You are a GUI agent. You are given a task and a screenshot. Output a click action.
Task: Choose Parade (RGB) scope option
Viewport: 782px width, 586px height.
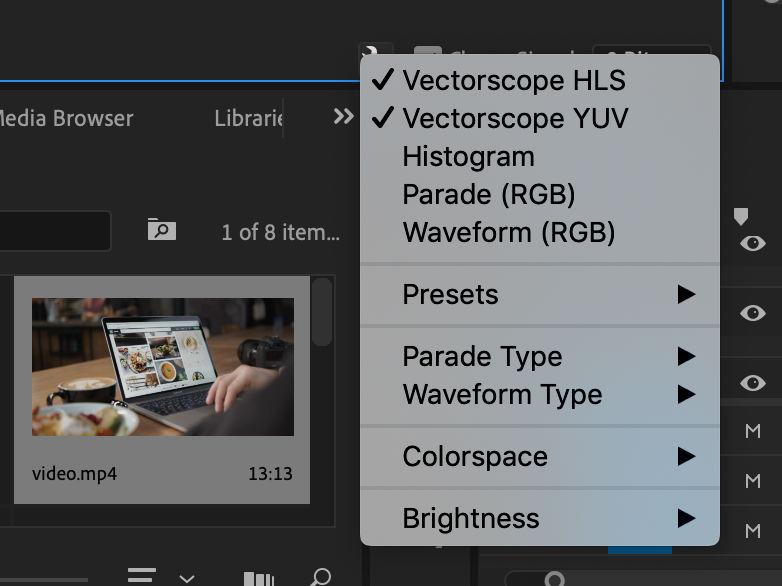[489, 194]
